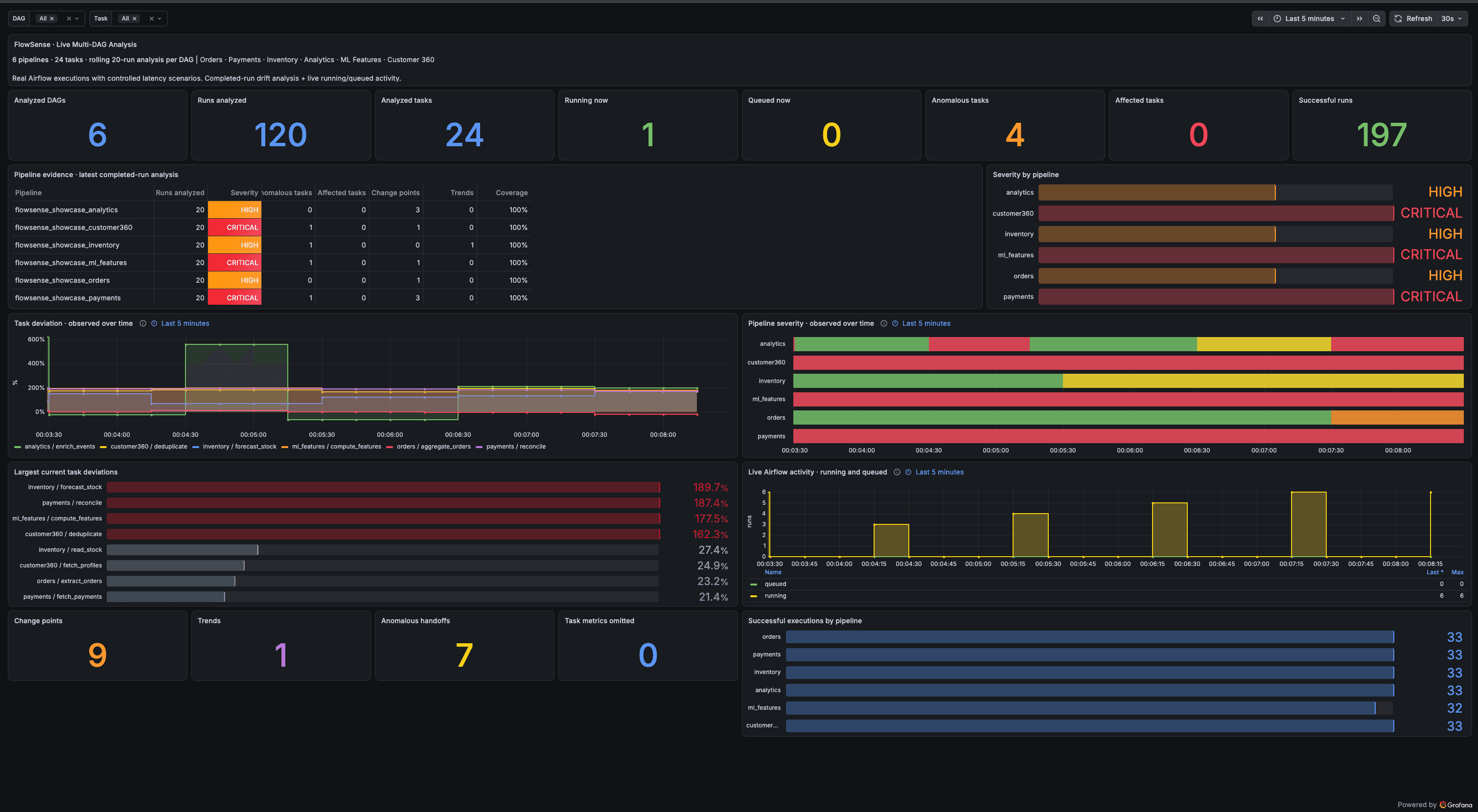Sort table by Trends column header

tap(462, 193)
